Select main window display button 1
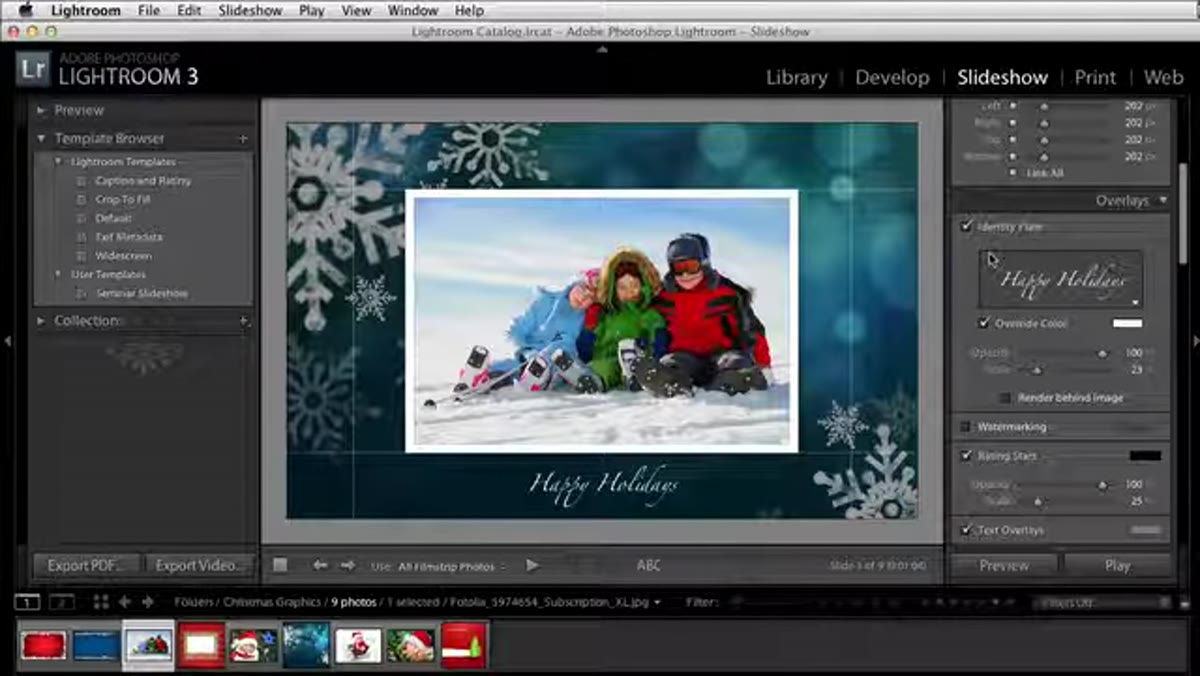Screen dimensions: 1200x676 point(28,602)
